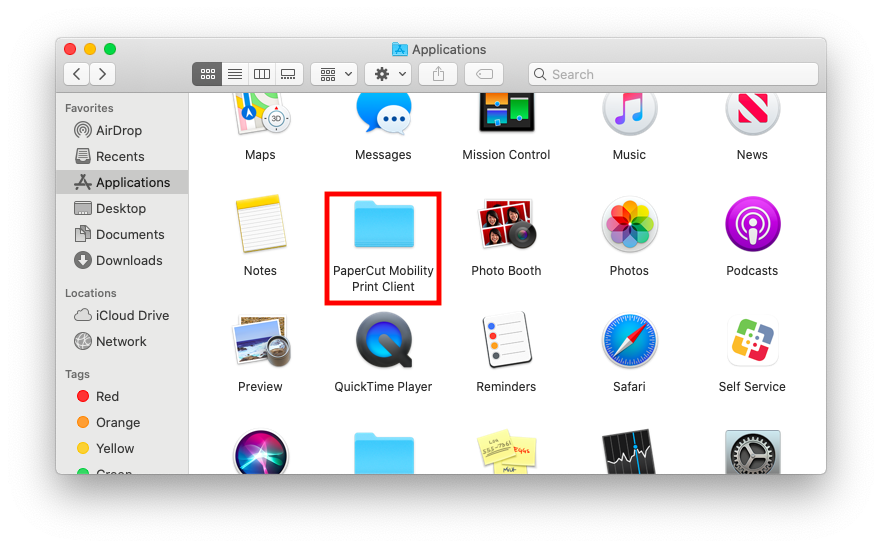The width and height of the screenshot is (882, 548).
Task: Select Downloads in the sidebar
Action: point(128,261)
